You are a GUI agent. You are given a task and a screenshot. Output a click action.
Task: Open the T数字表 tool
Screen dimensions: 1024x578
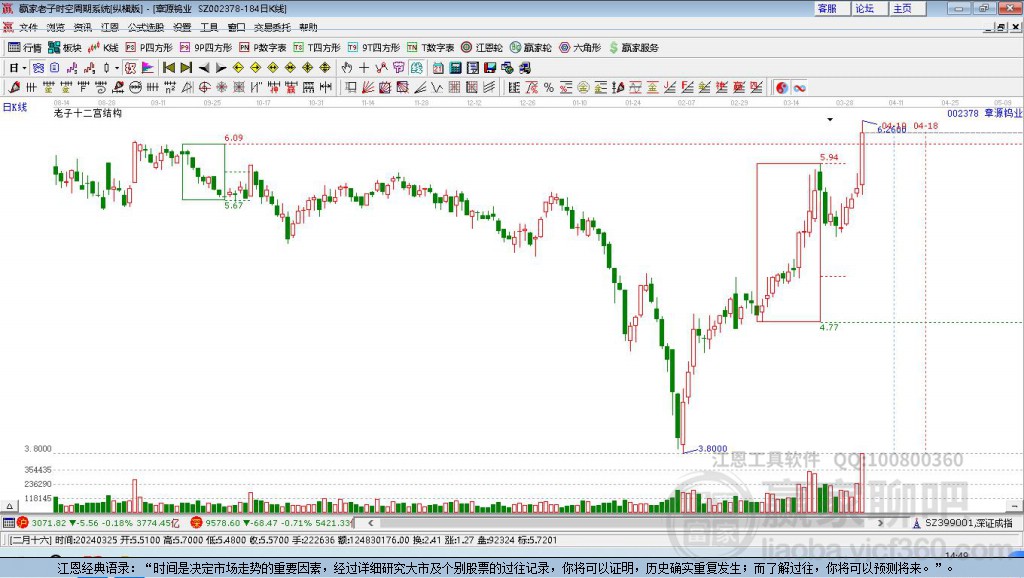(430, 48)
